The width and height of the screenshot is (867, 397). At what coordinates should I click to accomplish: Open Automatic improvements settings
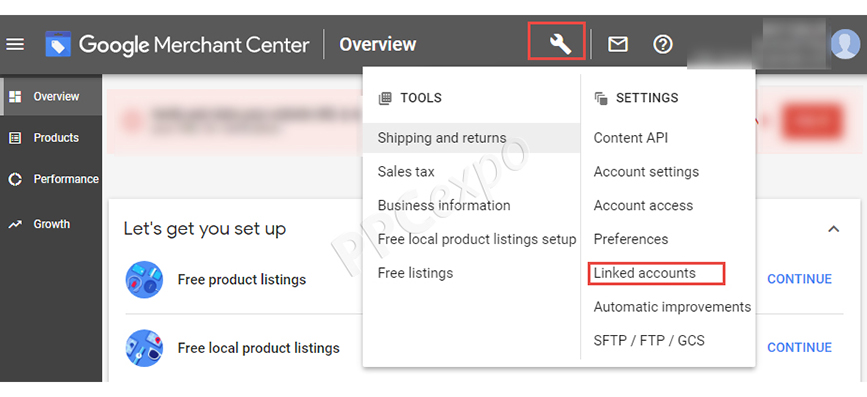pos(672,306)
